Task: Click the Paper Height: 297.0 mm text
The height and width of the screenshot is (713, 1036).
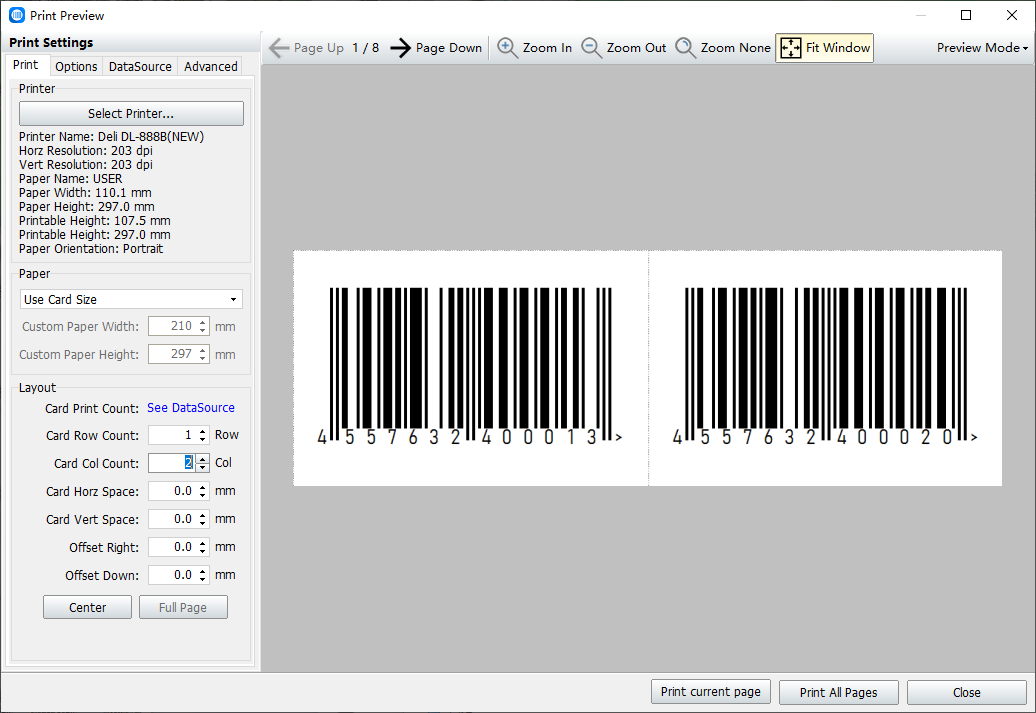Action: coord(87,207)
